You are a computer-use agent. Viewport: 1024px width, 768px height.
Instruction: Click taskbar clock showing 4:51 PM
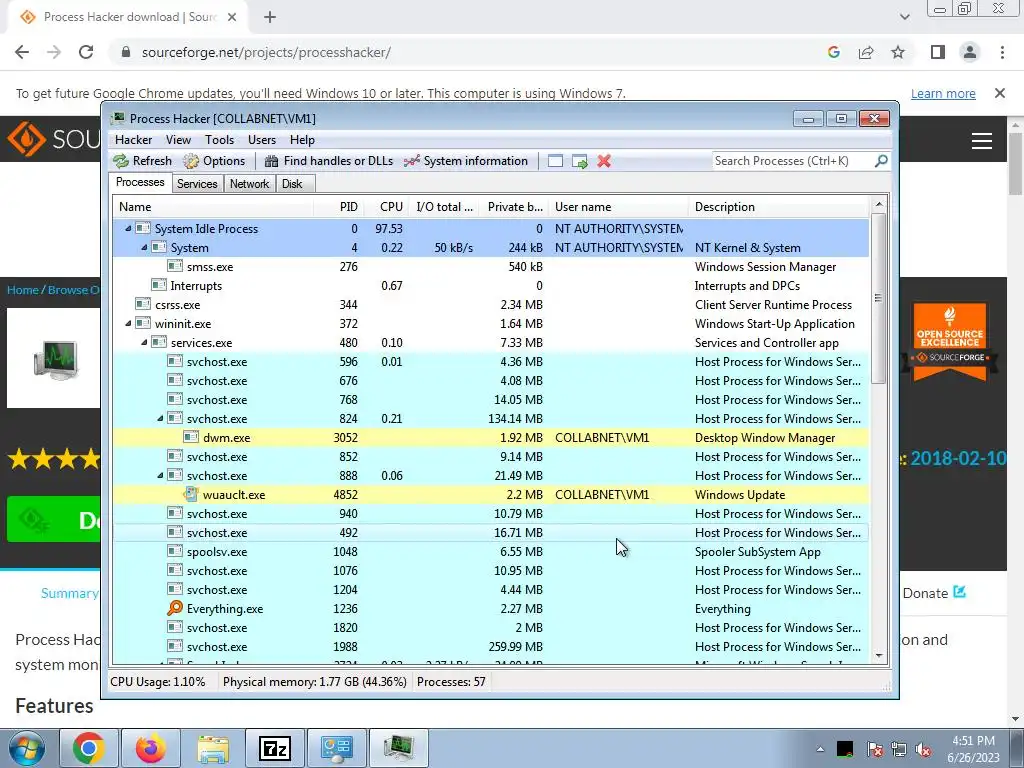pyautogui.click(x=973, y=749)
